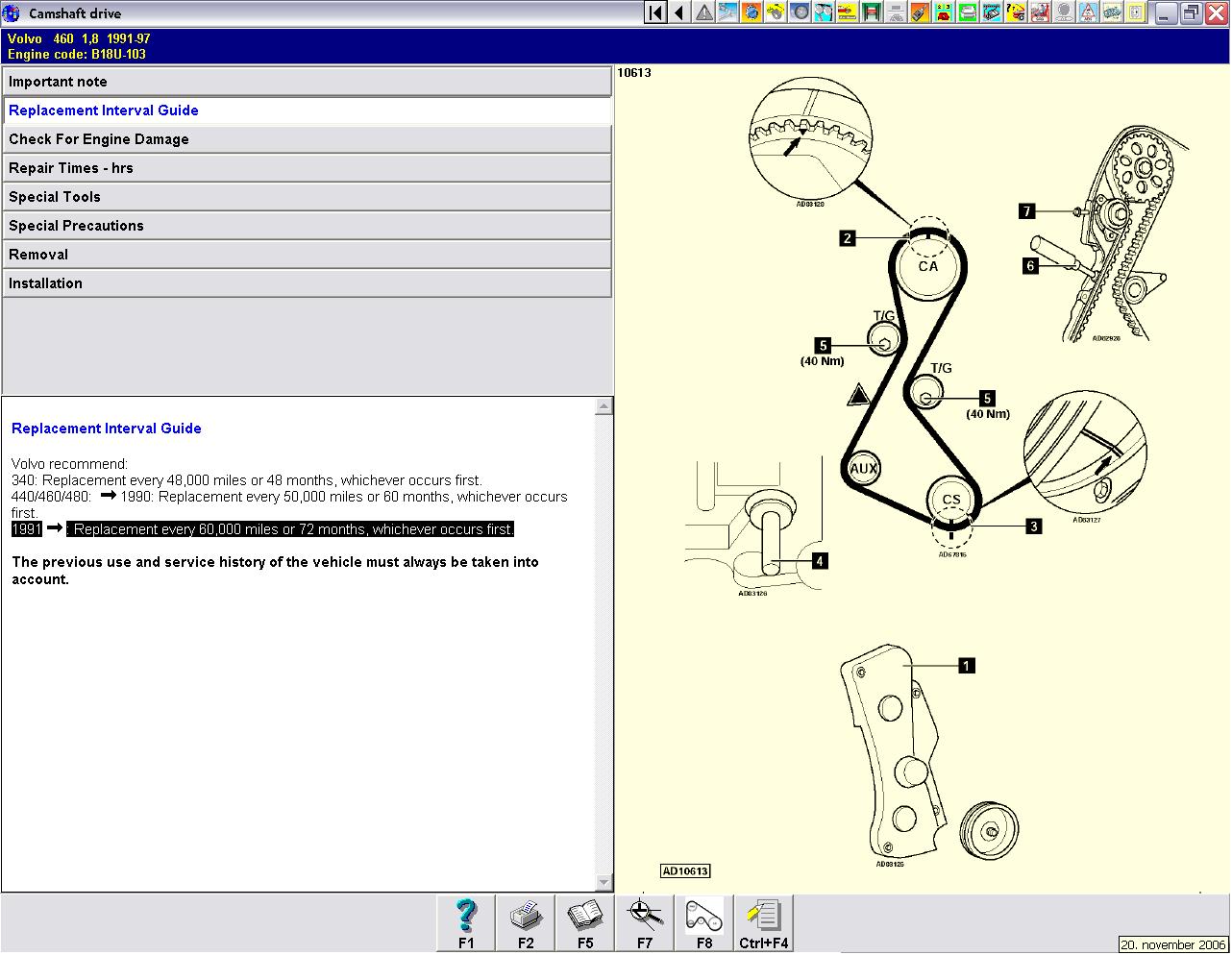The image size is (1232, 955).
Task: Click the bold 'previous use and service history' note
Action: coord(275,571)
